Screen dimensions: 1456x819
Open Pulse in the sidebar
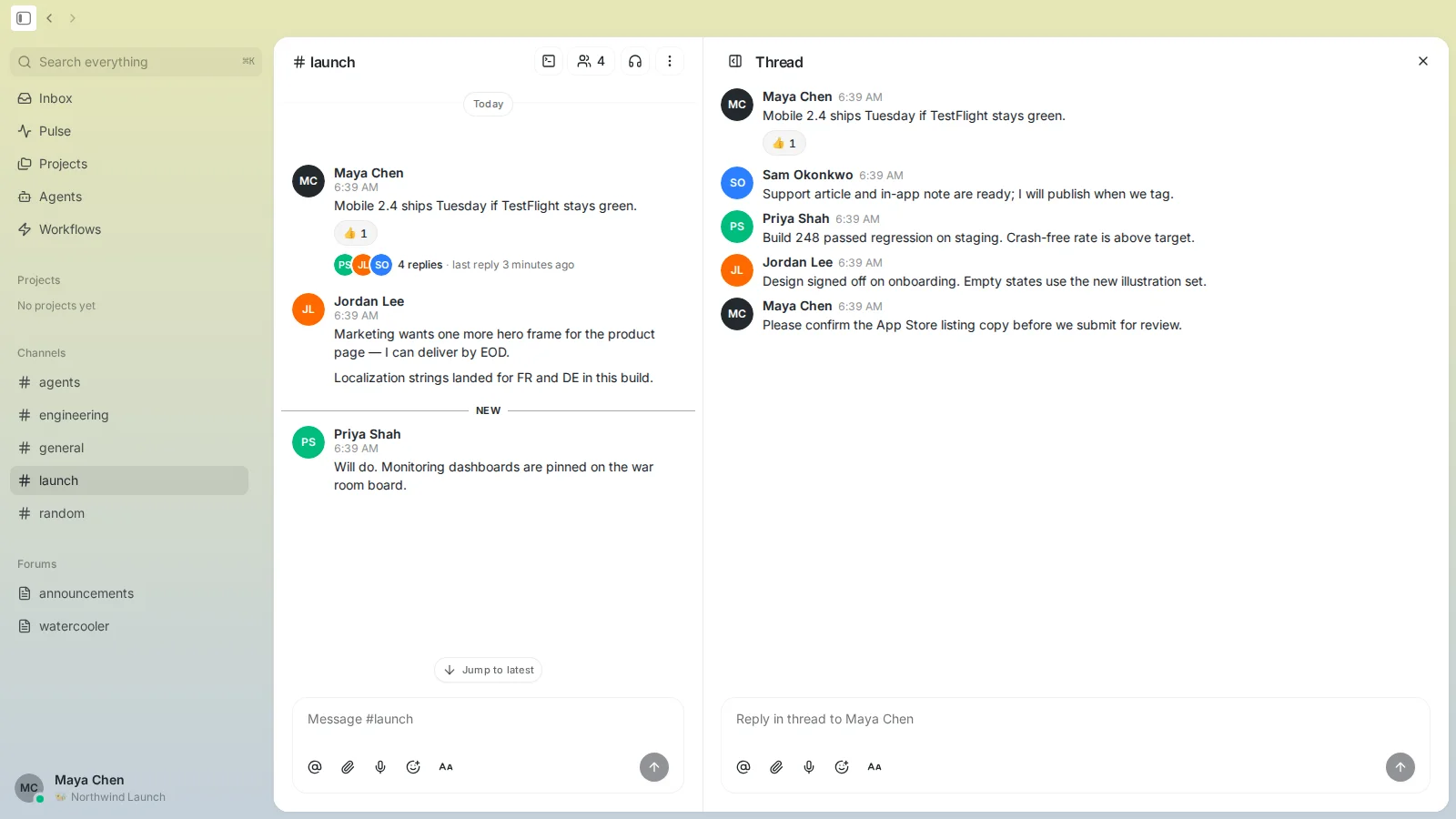coord(129,131)
